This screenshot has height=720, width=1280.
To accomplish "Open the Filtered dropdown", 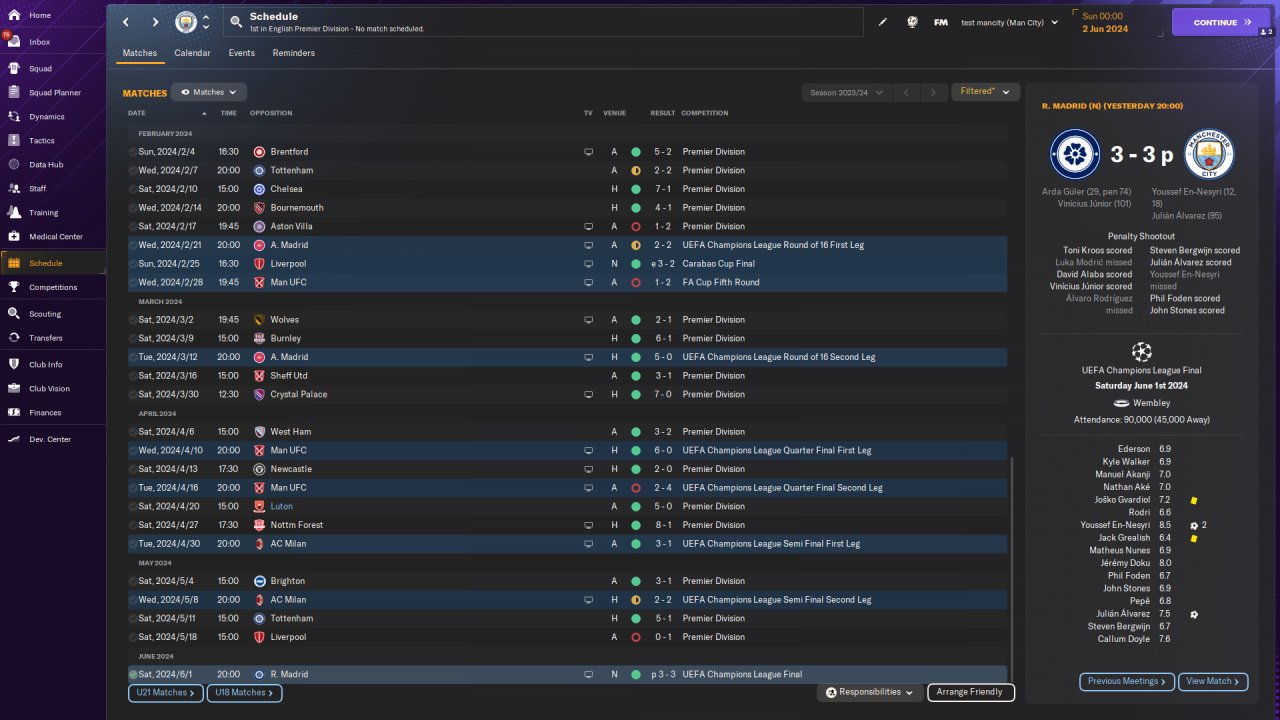I will tap(985, 92).
